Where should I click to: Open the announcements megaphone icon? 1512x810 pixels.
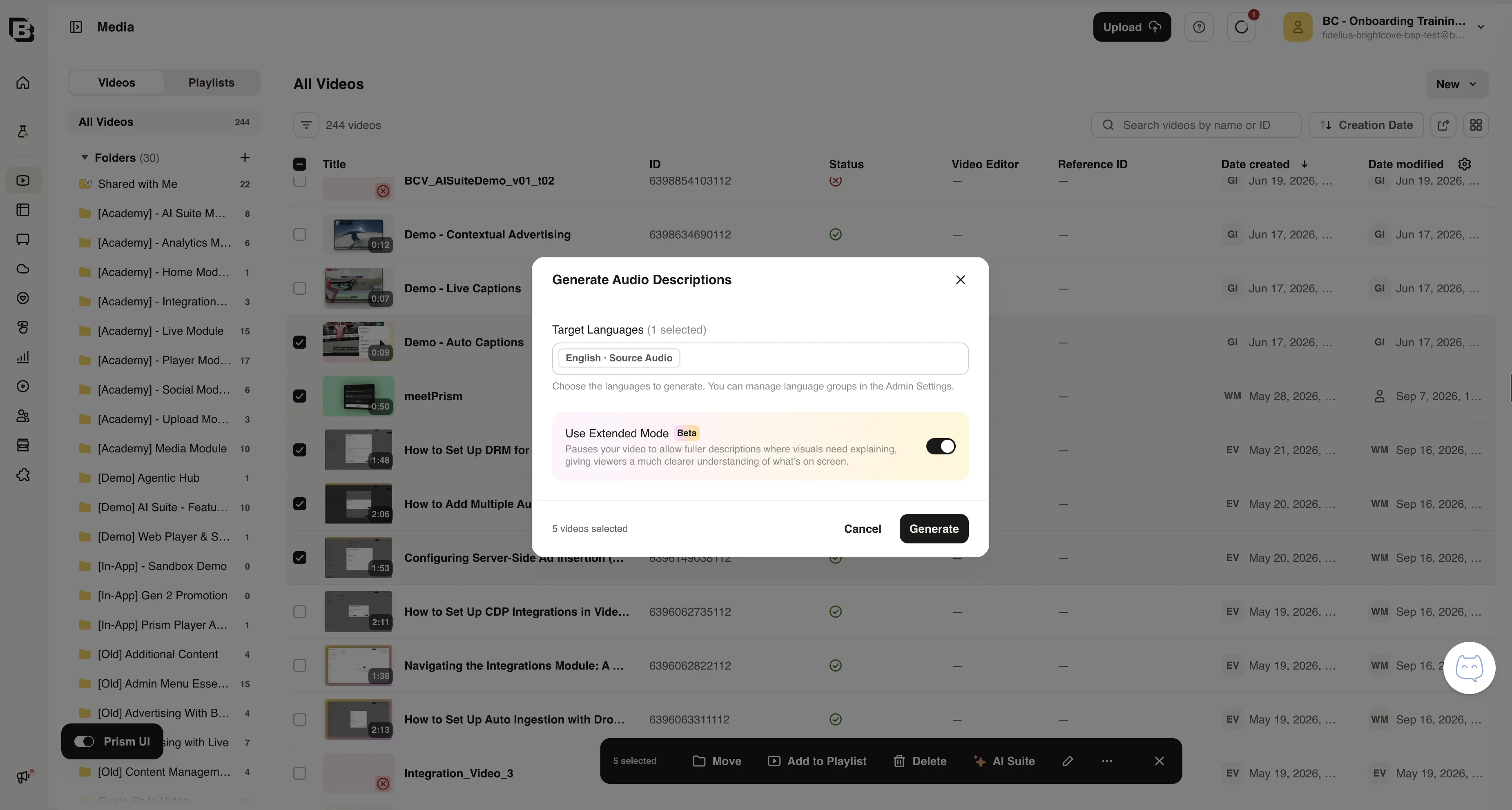click(23, 777)
